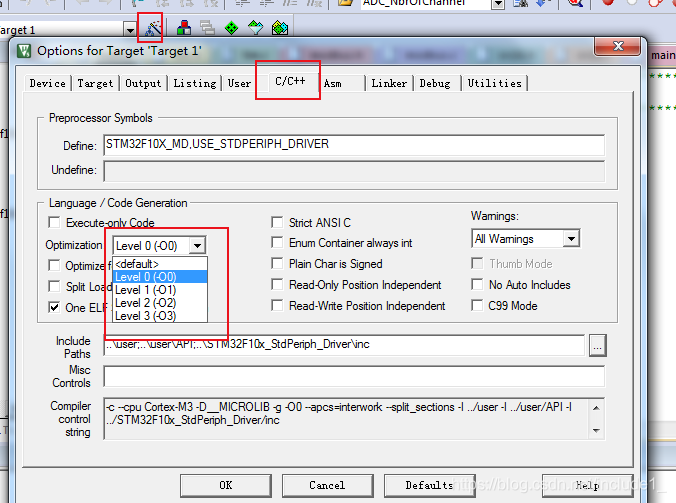This screenshot has width=676, height=503.
Task: Click into the Misc Controls field
Action: (x=354, y=376)
